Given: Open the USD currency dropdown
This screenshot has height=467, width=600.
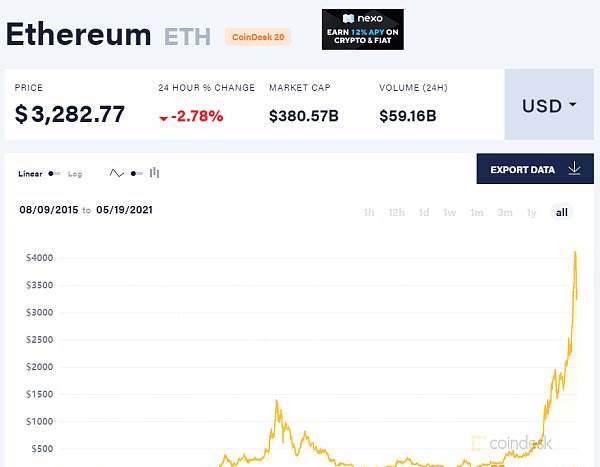Looking at the screenshot, I should [549, 105].
